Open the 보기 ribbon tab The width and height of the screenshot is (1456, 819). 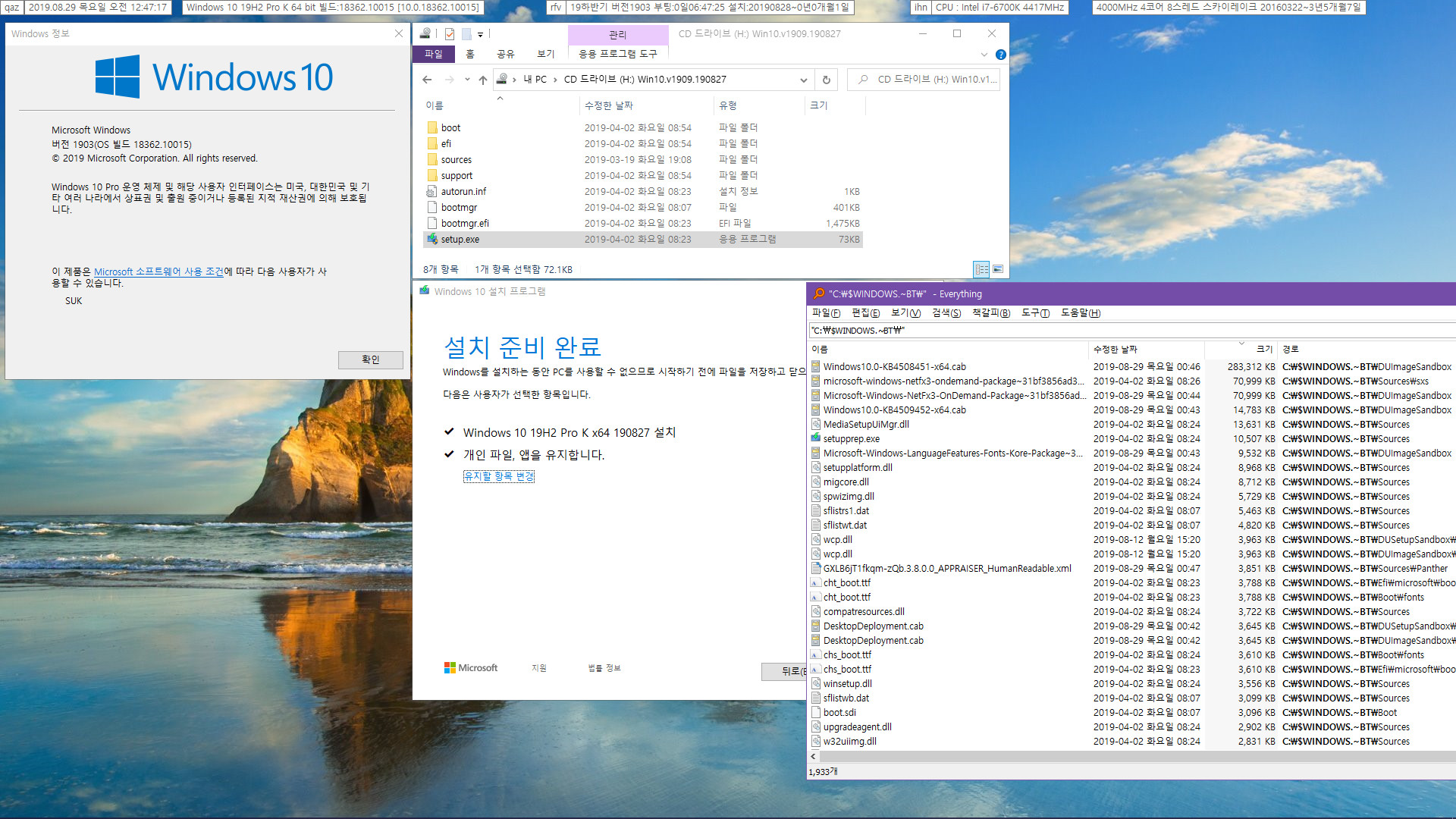pyautogui.click(x=546, y=54)
